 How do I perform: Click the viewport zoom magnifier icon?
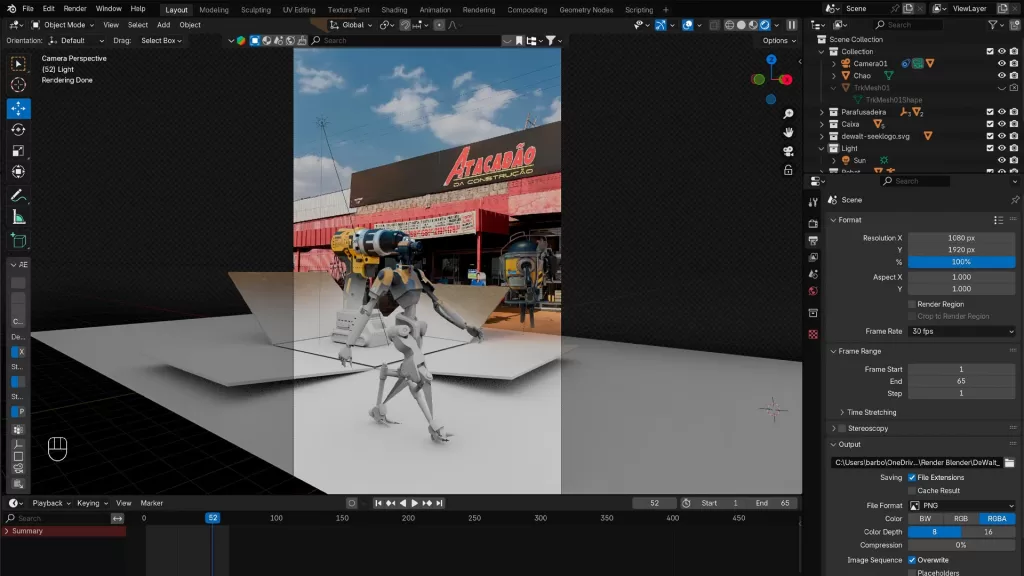[788, 114]
